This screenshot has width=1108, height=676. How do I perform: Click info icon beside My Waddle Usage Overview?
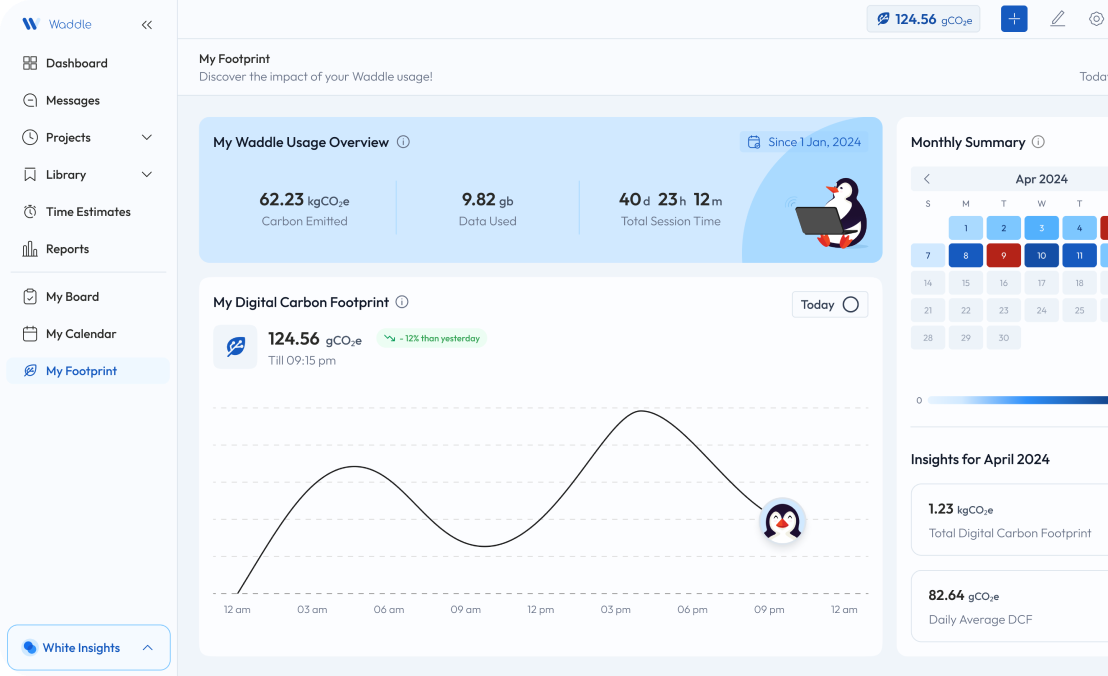point(403,142)
